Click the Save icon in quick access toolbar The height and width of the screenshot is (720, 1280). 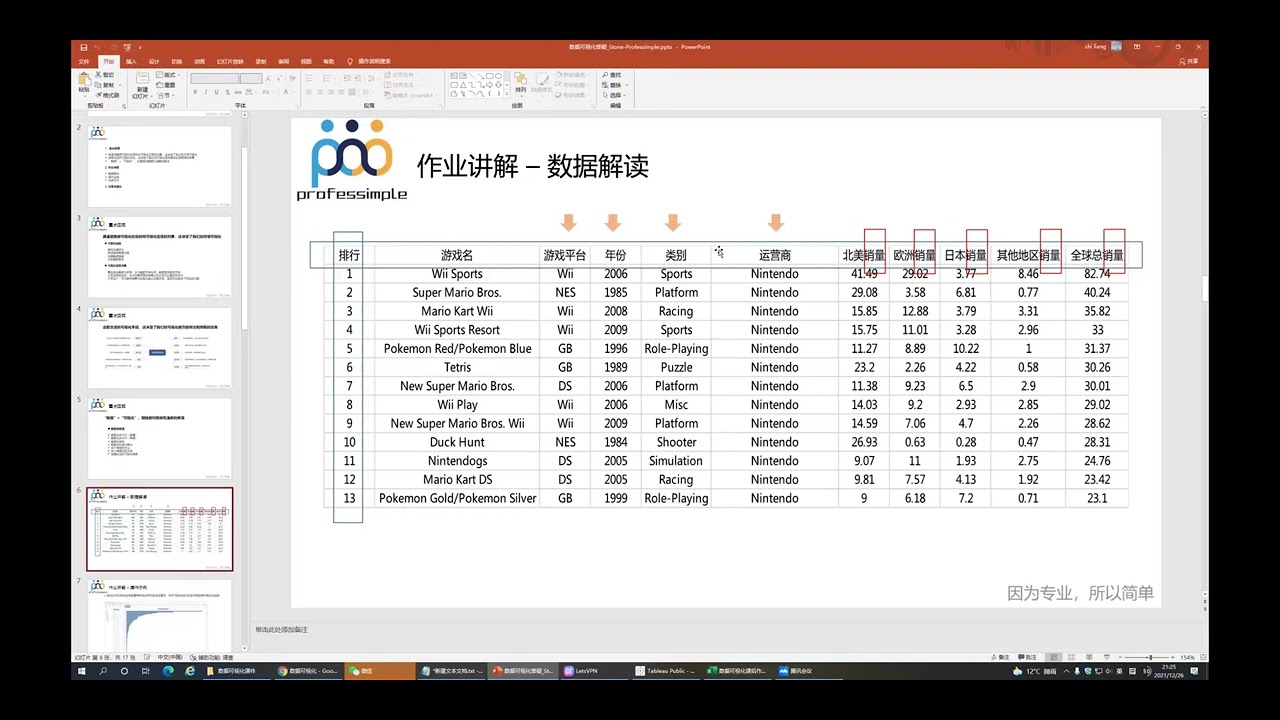point(83,47)
